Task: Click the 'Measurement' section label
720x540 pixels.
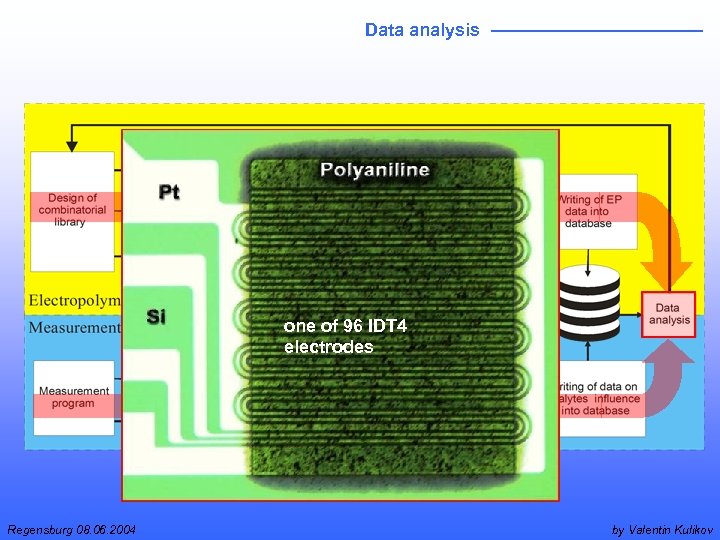Action: tap(75, 327)
